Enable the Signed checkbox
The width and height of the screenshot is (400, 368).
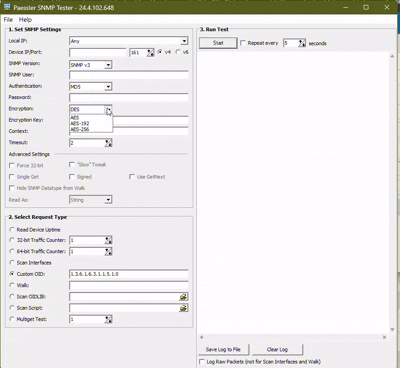pos(72,177)
